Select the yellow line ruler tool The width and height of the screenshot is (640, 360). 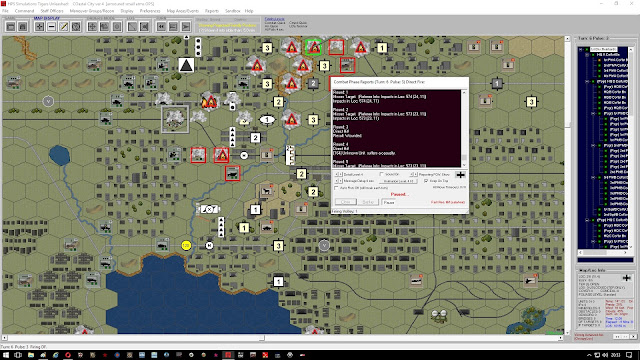64,27
